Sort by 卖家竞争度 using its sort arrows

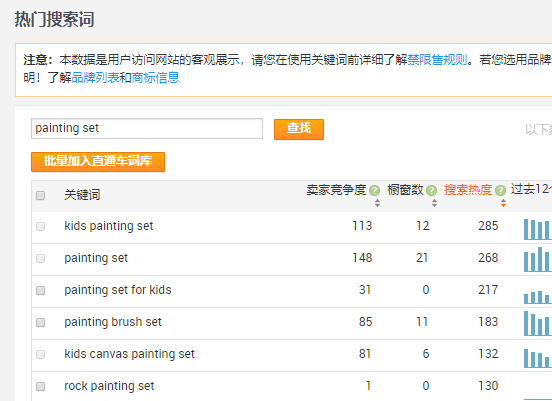pyautogui.click(x=377, y=203)
